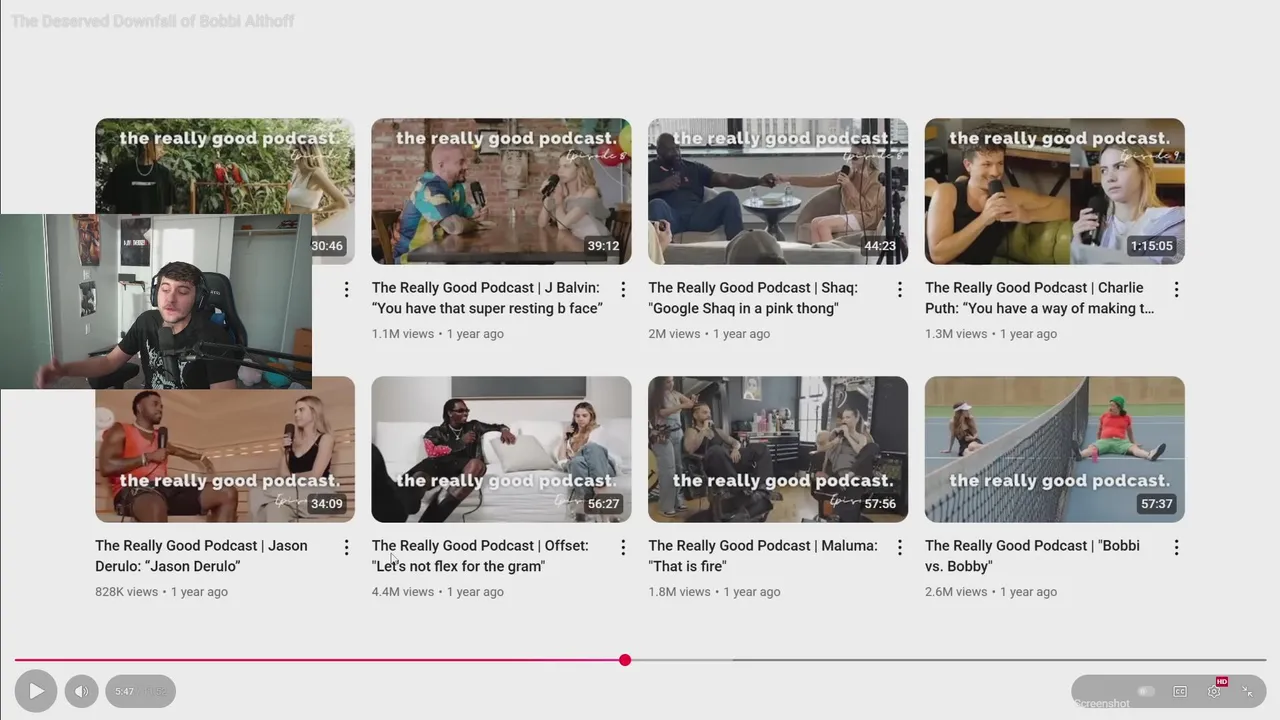The width and height of the screenshot is (1280, 720).
Task: Open the more options menu for the J Balvin video
Action: [x=623, y=289]
